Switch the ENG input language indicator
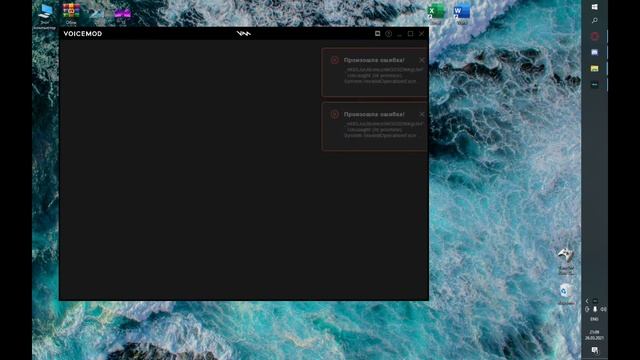The width and height of the screenshot is (640, 360). coord(595,319)
